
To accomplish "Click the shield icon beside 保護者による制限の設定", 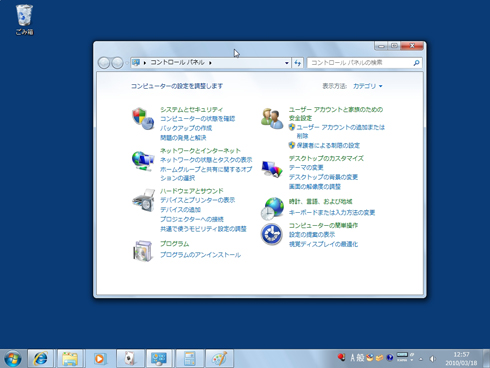I will pos(292,145).
